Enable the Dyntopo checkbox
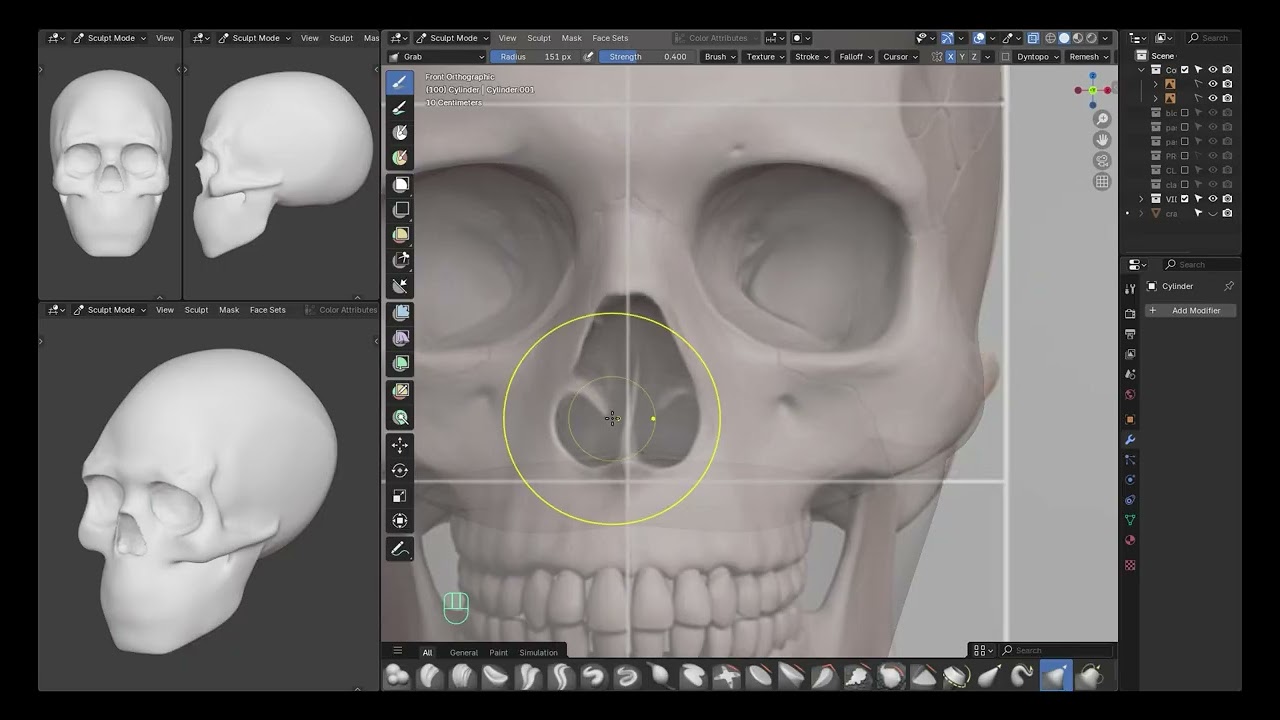Image resolution: width=1280 pixels, height=720 pixels. [1005, 57]
